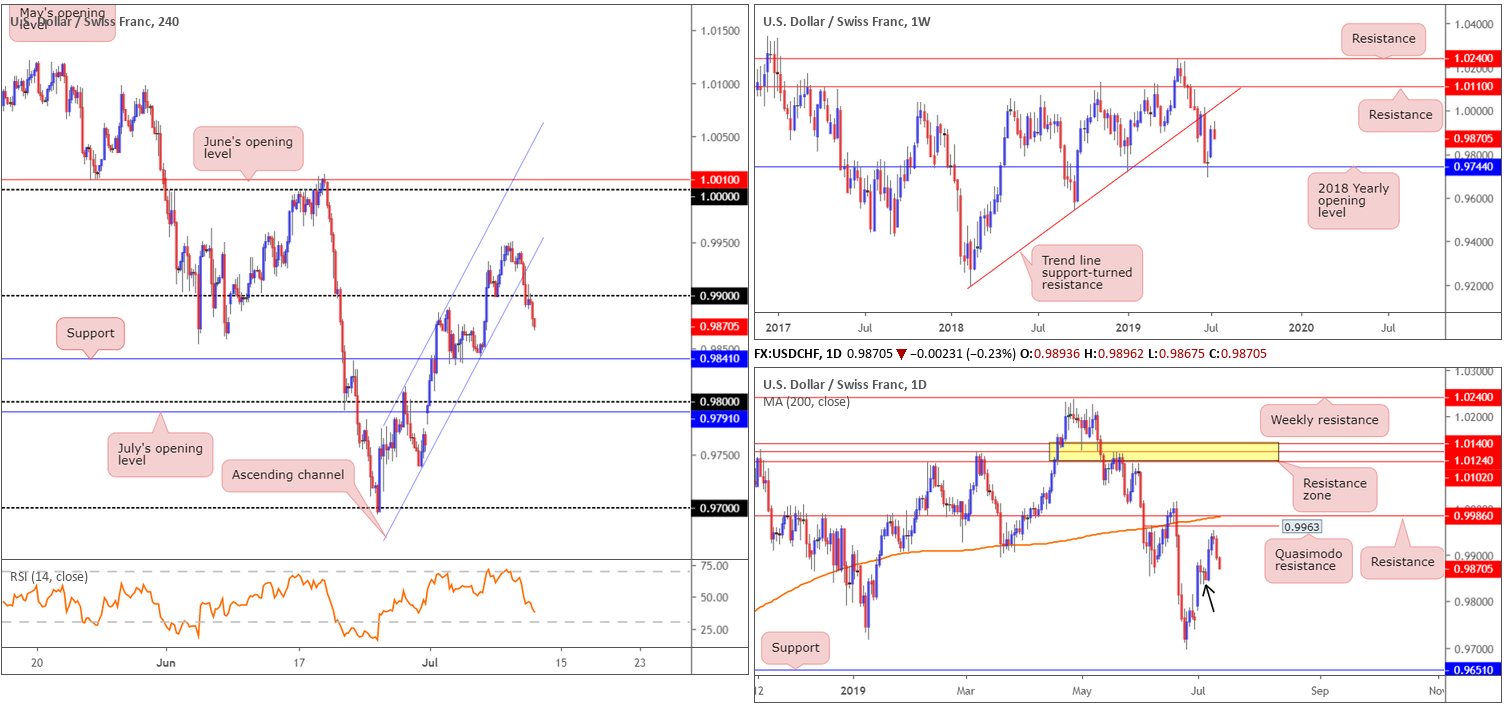Click the blue 0.97440 price label
Screen dimensions: 1505x704
tap(1474, 167)
